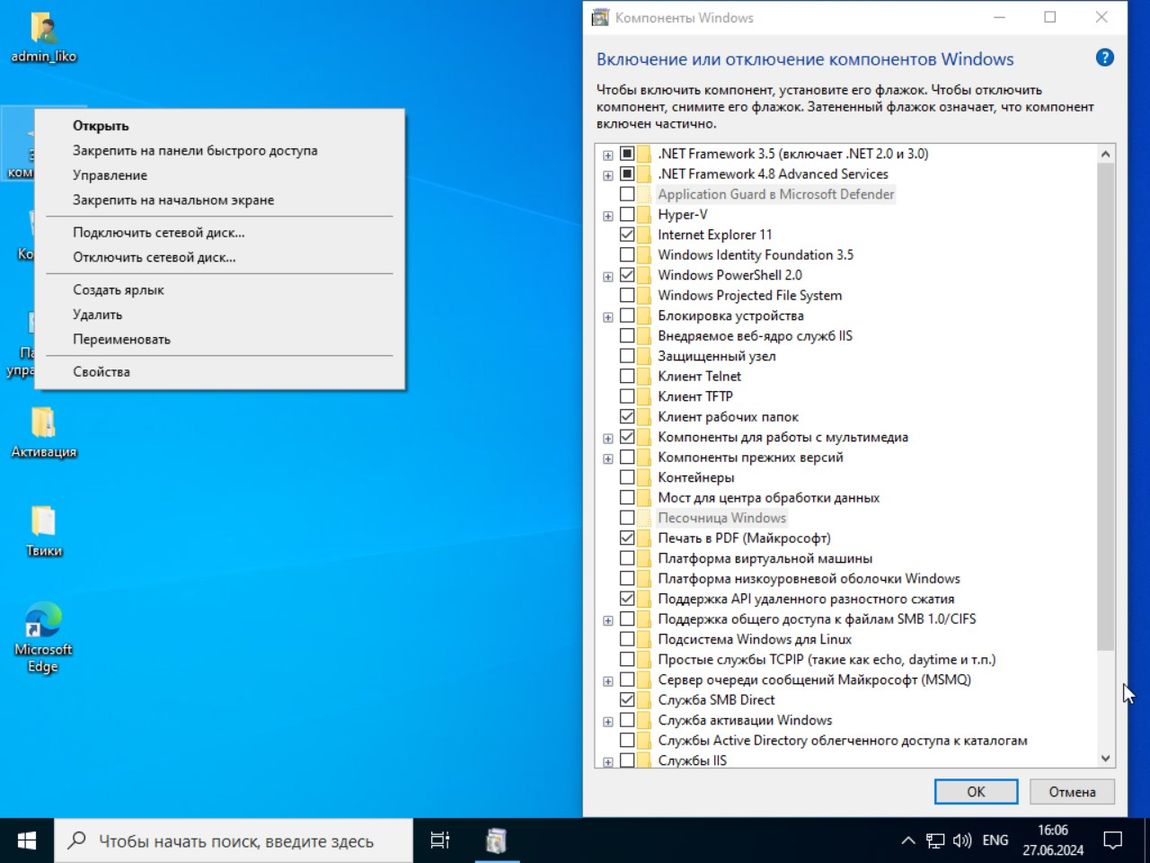Enable Платформа виртуальной машины checkbox
This screenshot has height=863, width=1150.
point(627,559)
